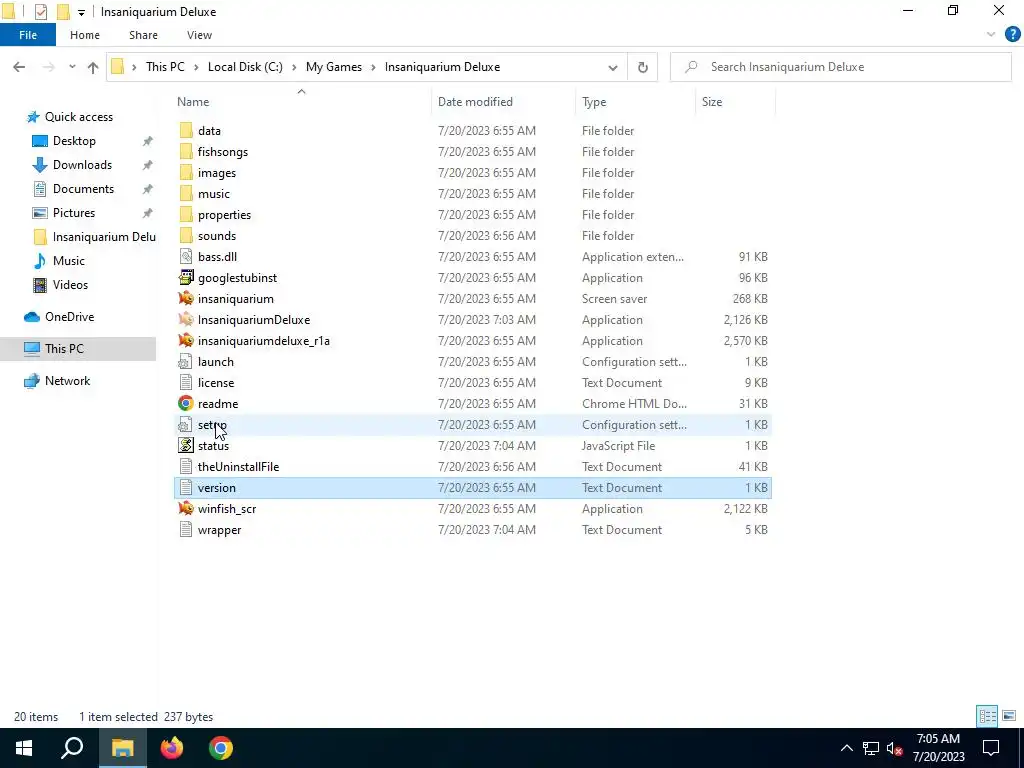Open the address bar history dropdown
1024x768 pixels.
coord(613,67)
